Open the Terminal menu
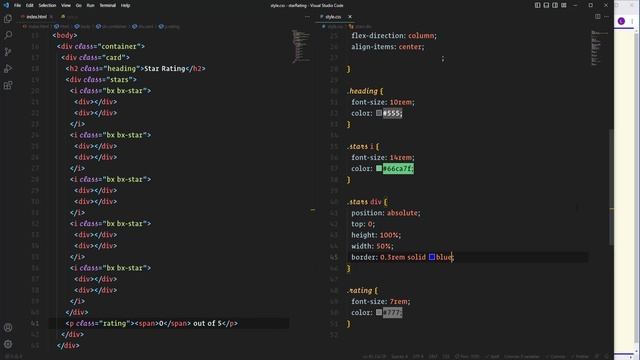The width and height of the screenshot is (640, 360). (107, 5)
